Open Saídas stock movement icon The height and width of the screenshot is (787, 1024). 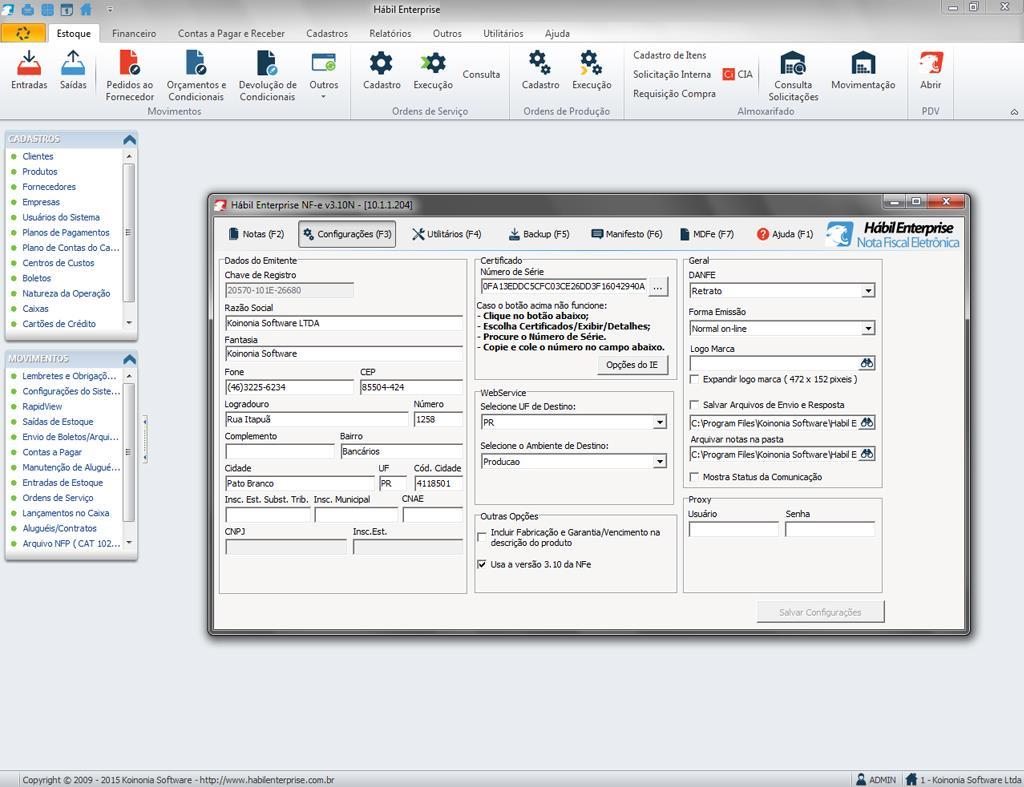pos(72,70)
